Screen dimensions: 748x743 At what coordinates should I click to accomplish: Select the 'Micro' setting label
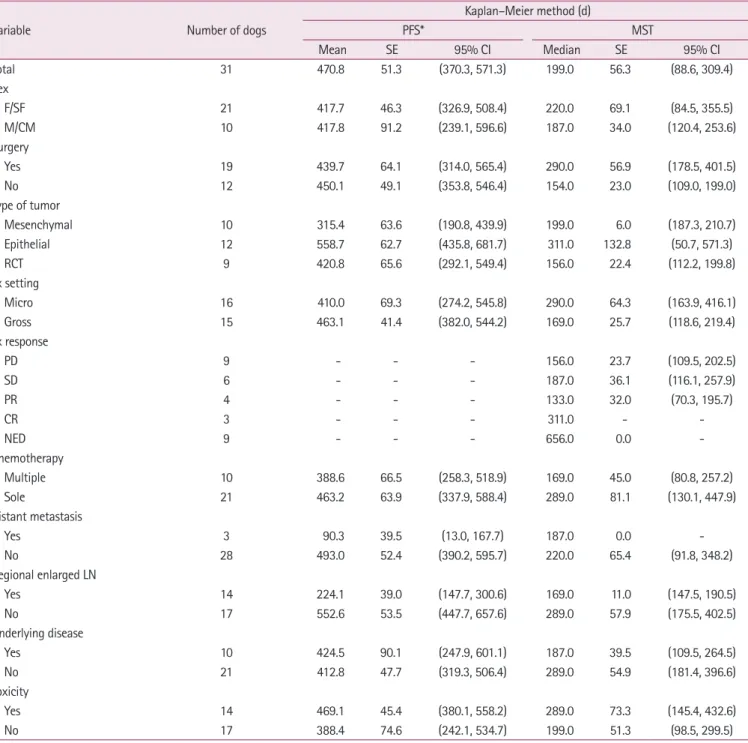pyautogui.click(x=19, y=303)
